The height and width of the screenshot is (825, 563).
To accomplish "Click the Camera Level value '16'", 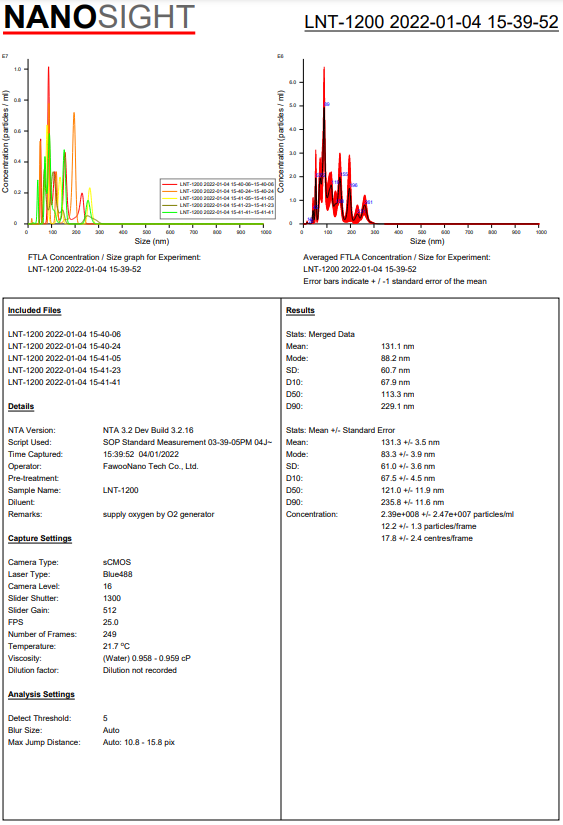I will pyautogui.click(x=107, y=586).
